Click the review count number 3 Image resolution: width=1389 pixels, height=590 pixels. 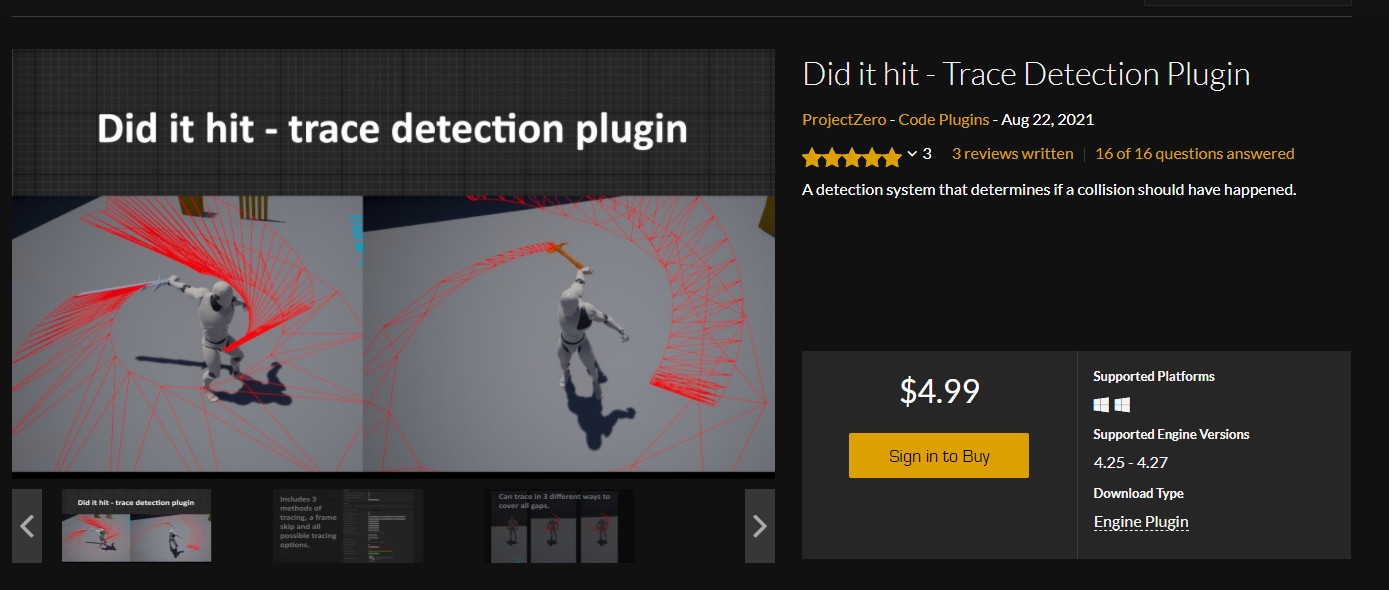tap(927, 154)
